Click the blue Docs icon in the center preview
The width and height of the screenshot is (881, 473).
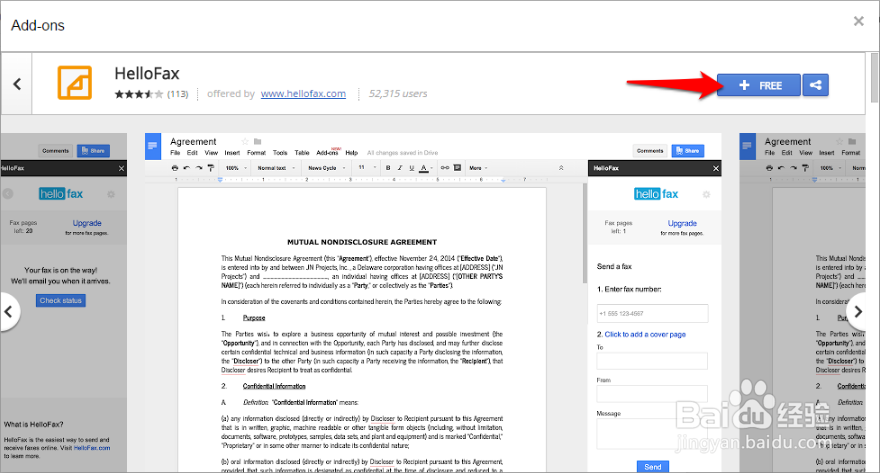153,147
